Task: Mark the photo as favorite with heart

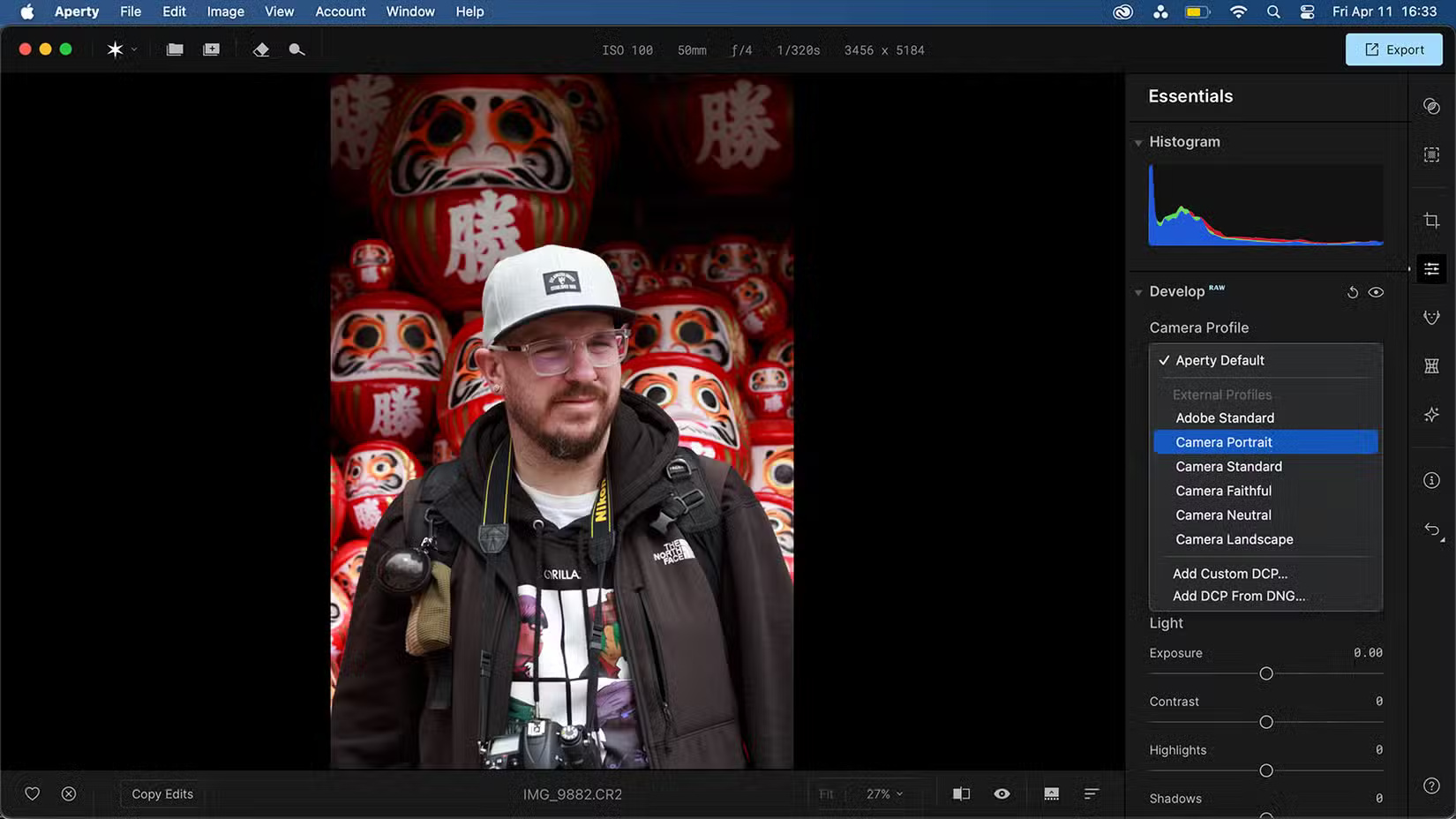Action: coord(32,793)
